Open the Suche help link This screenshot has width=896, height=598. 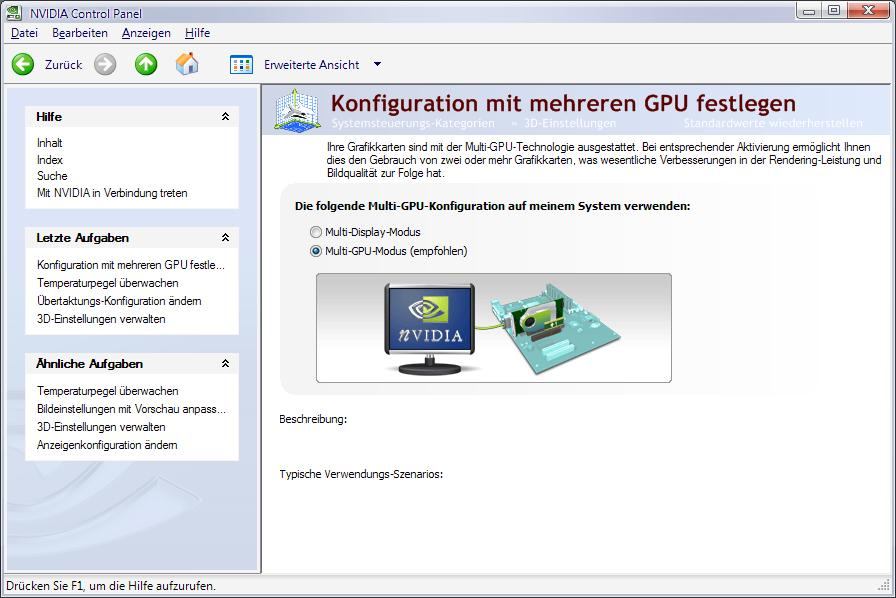[52, 176]
